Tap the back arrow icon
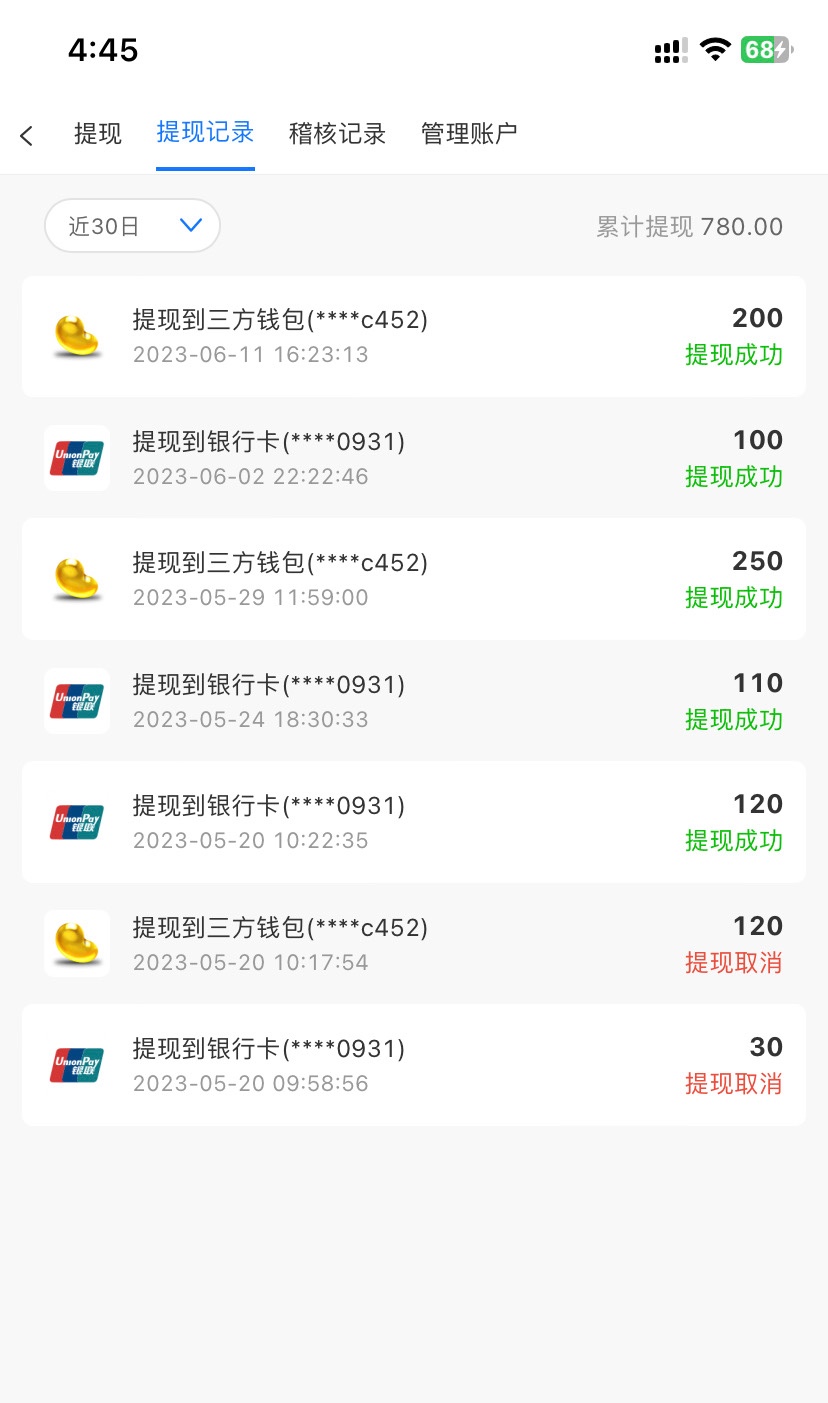 [x=27, y=135]
